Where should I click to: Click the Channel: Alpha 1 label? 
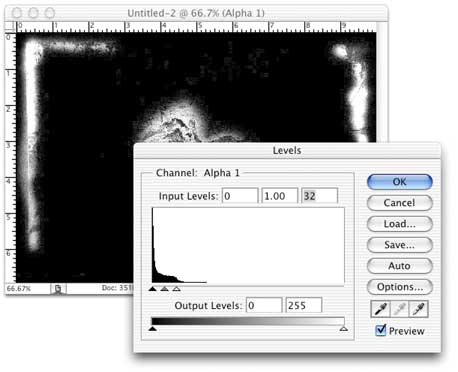pyautogui.click(x=198, y=173)
